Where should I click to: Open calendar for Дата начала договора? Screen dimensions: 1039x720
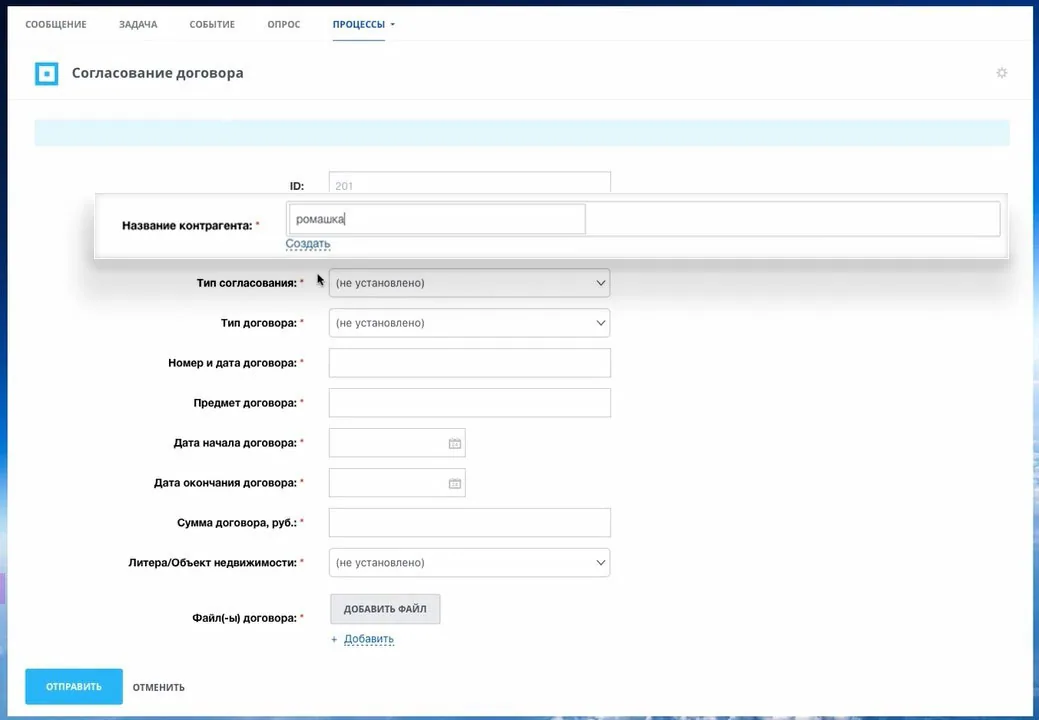pos(455,443)
